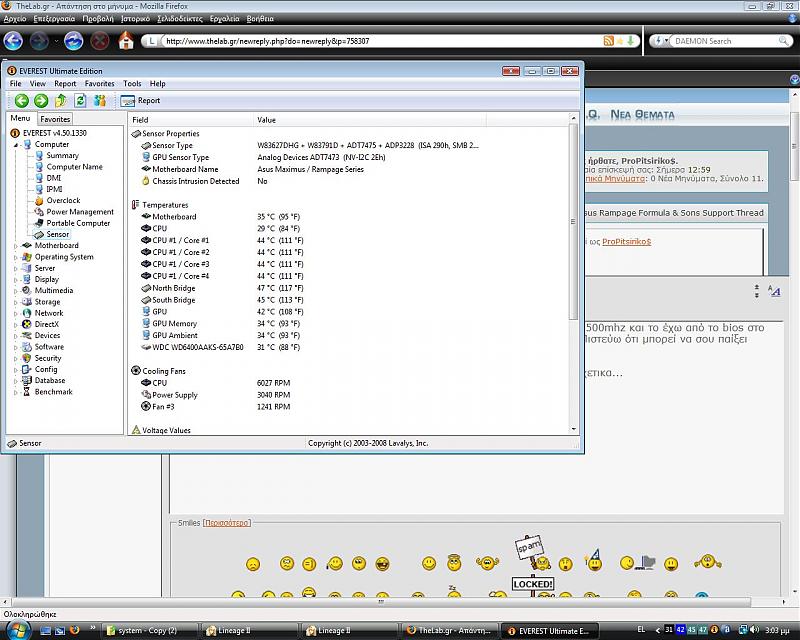Image resolution: width=800 pixels, height=640 pixels.
Task: Select Power Management in the tree
Action: tap(80, 212)
